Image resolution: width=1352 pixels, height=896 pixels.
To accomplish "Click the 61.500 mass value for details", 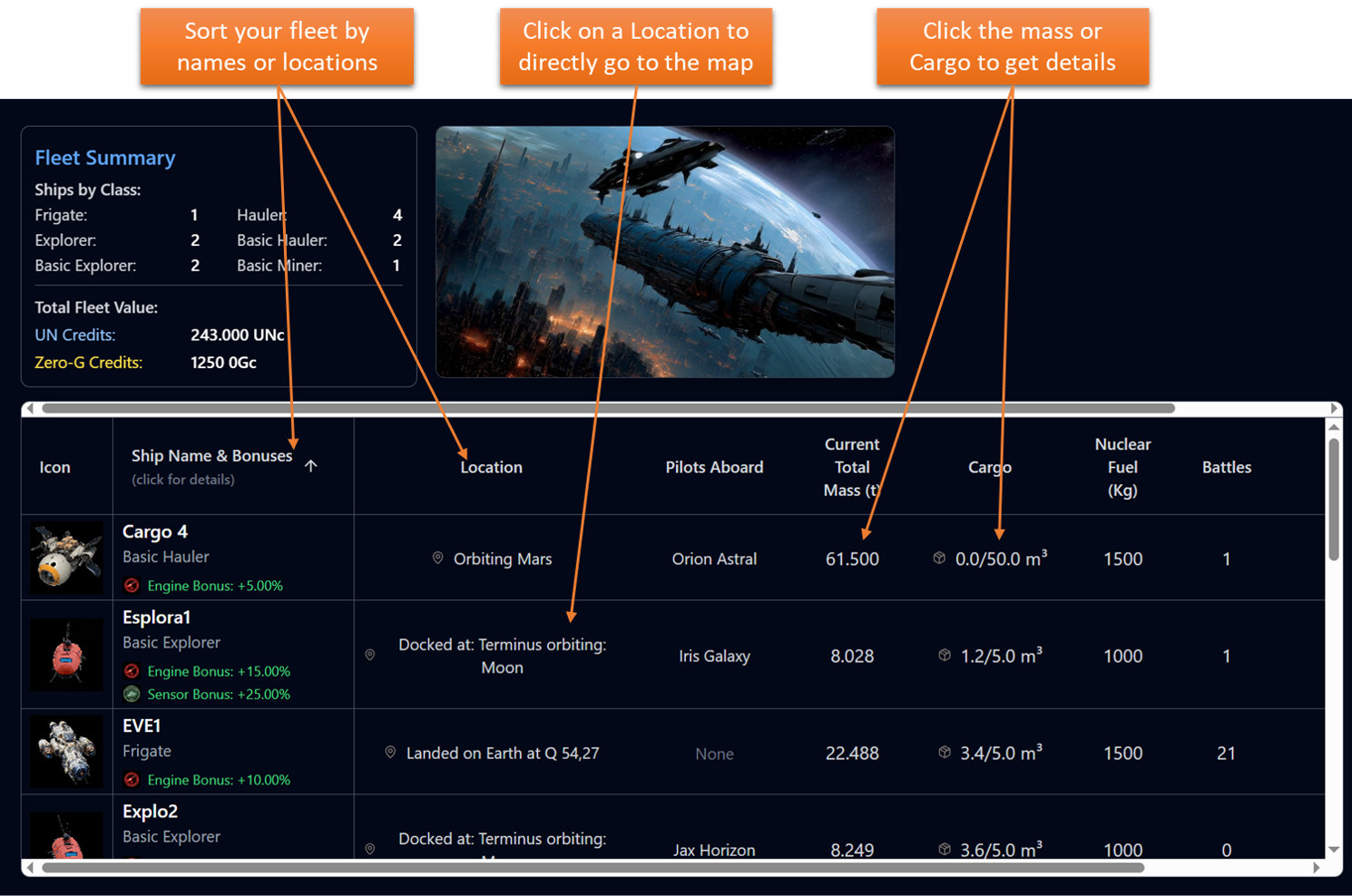I will pyautogui.click(x=852, y=559).
